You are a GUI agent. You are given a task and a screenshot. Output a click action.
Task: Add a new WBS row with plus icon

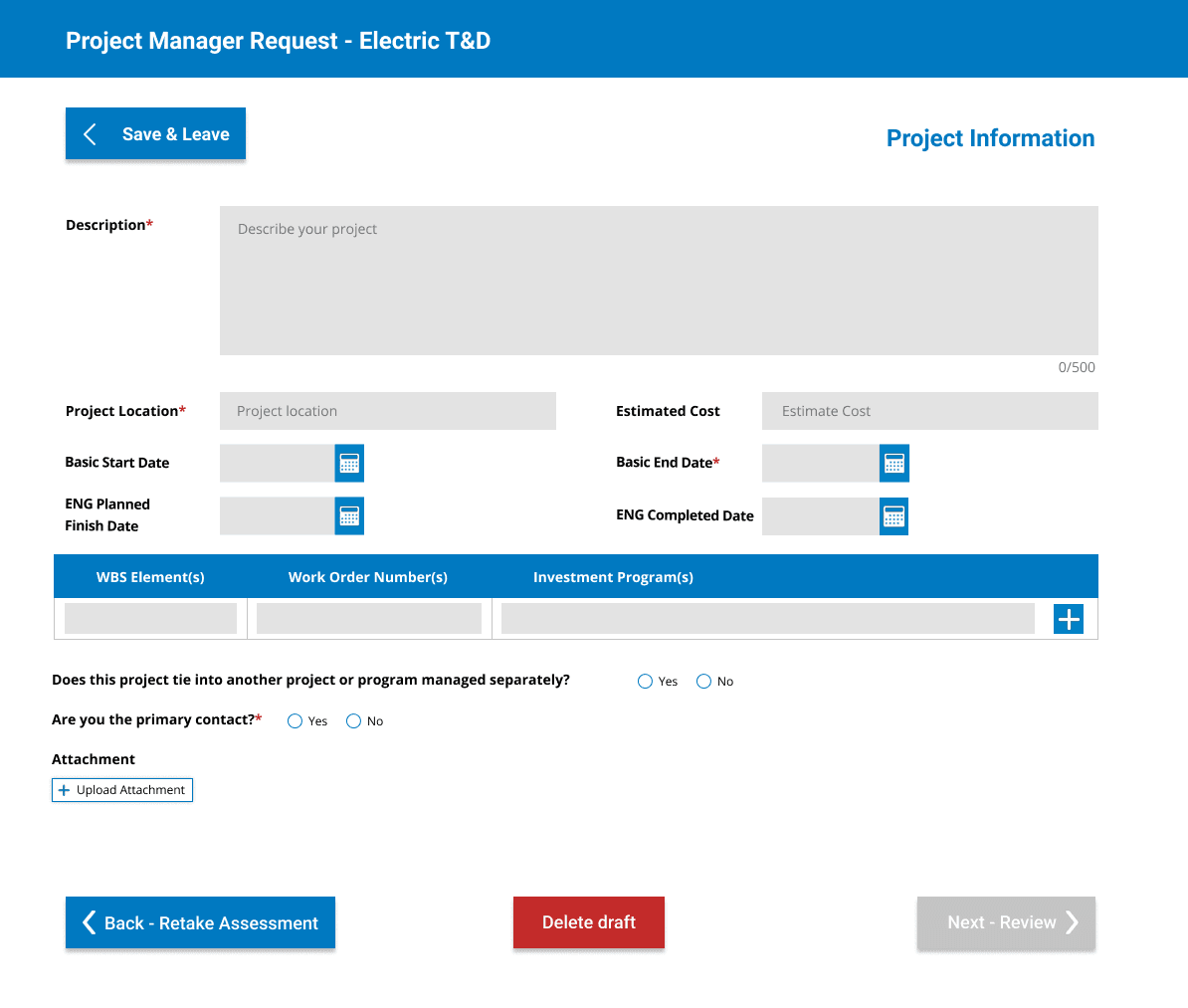click(1069, 619)
